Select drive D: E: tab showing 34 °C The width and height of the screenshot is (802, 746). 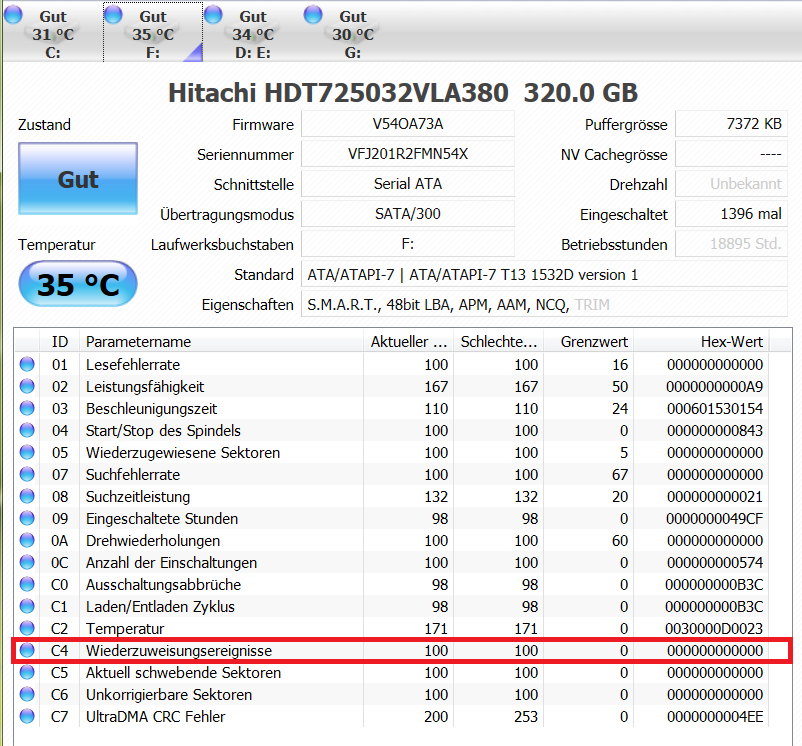tap(253, 32)
